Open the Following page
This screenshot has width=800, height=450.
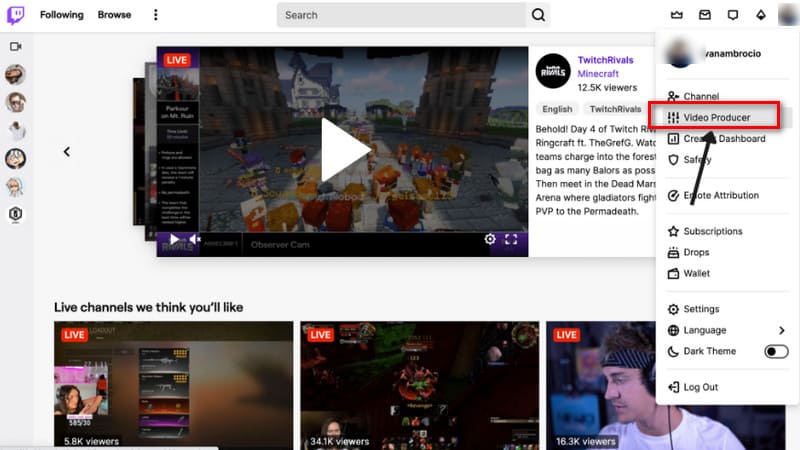click(62, 15)
